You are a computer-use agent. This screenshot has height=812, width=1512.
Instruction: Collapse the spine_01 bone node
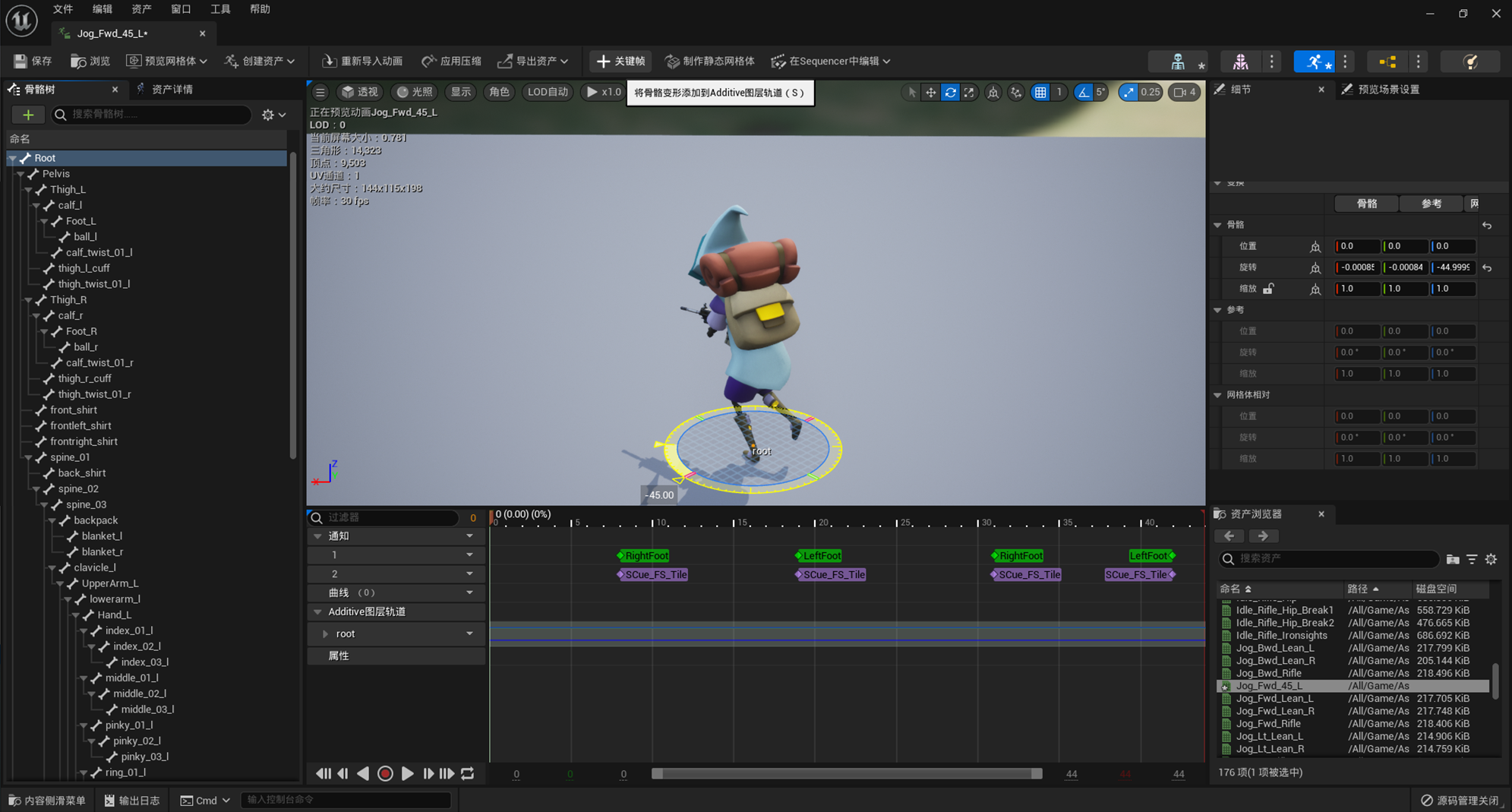pos(28,457)
